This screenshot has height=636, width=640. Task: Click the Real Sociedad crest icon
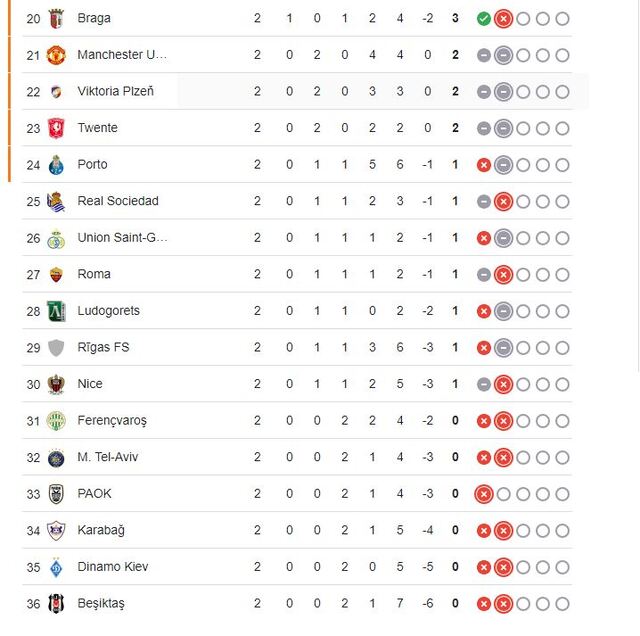[56, 201]
